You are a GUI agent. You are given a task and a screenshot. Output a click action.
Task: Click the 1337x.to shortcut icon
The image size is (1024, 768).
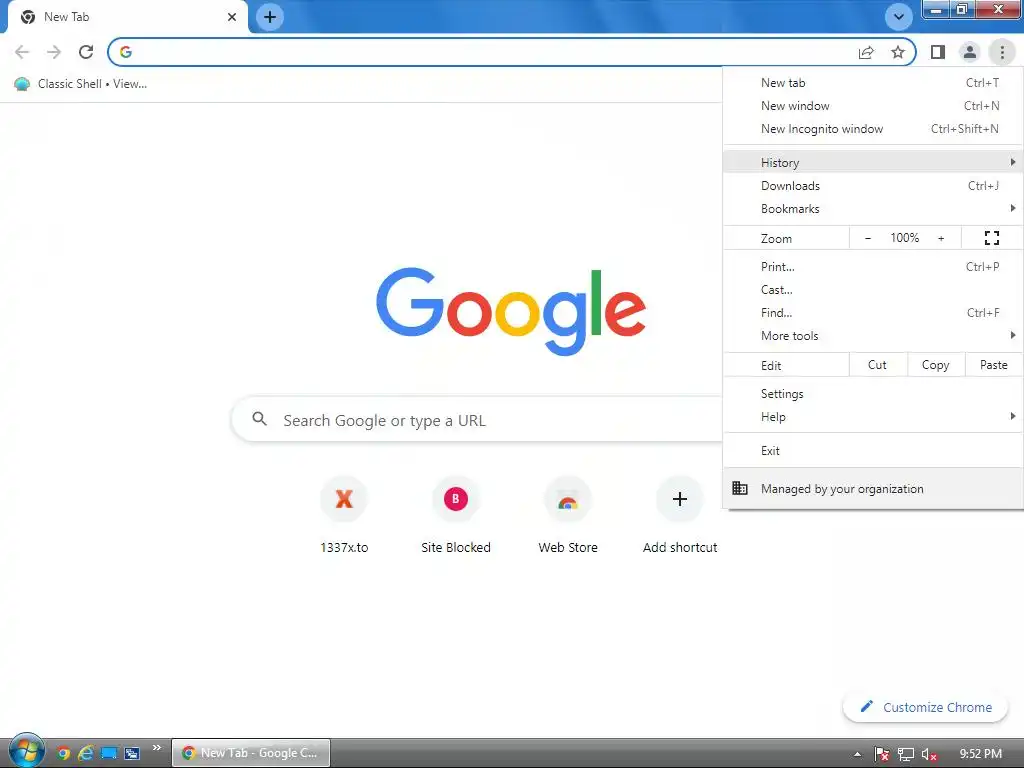(344, 499)
